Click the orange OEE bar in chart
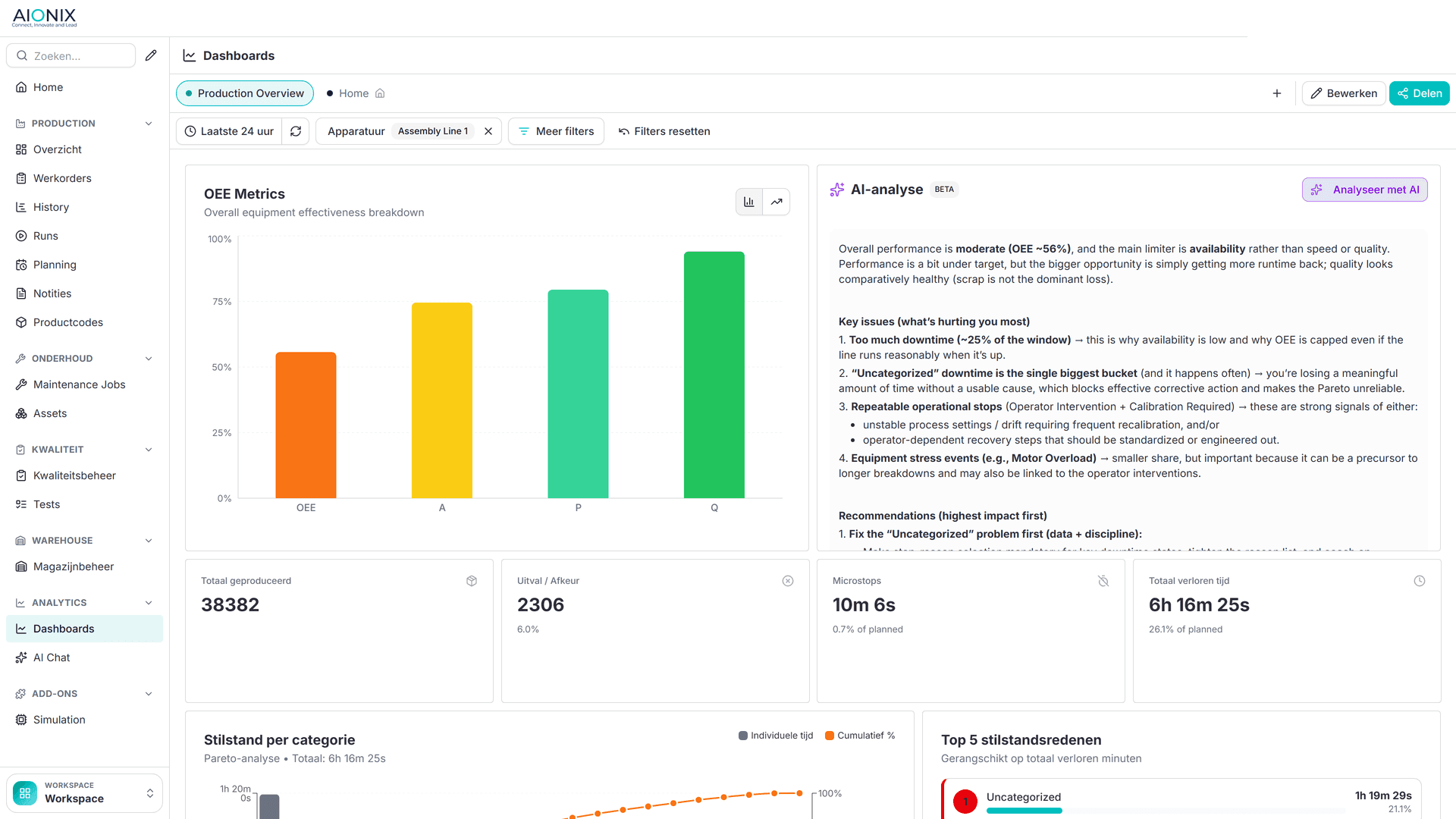Viewport: 1456px width, 819px height. coord(306,425)
